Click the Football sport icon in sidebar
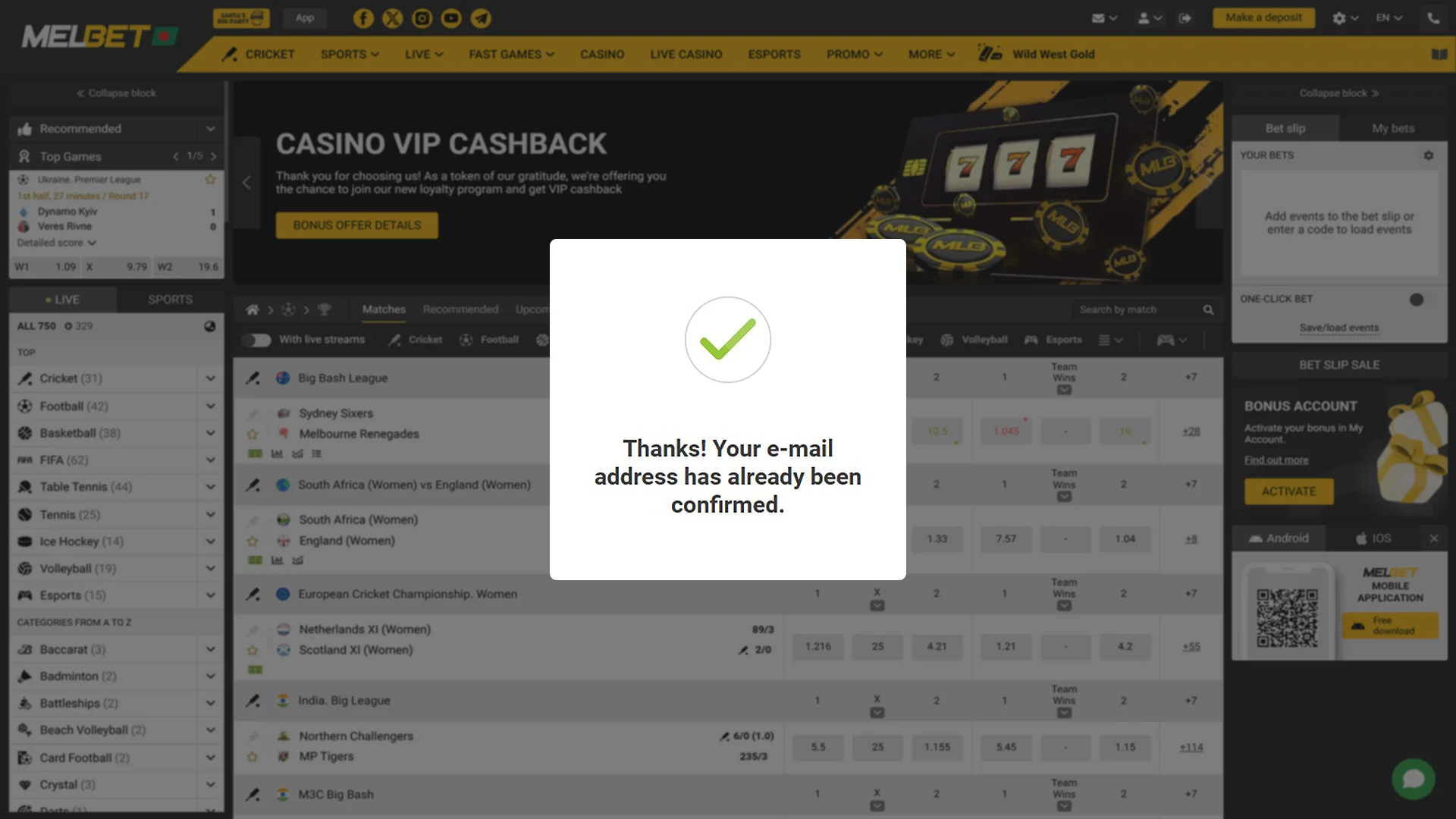This screenshot has height=819, width=1456. click(25, 405)
